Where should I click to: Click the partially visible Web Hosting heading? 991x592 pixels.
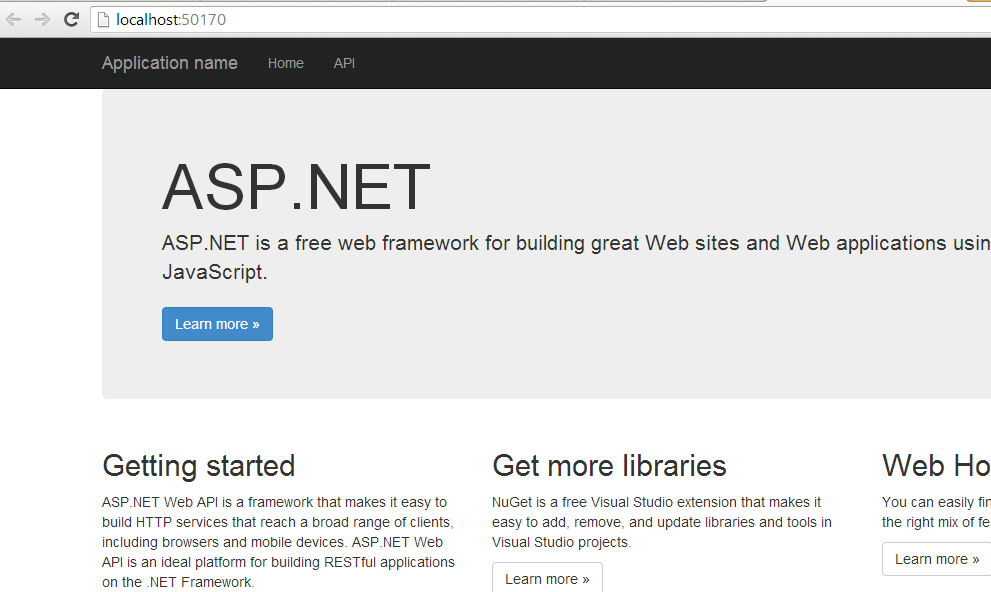[935, 466]
